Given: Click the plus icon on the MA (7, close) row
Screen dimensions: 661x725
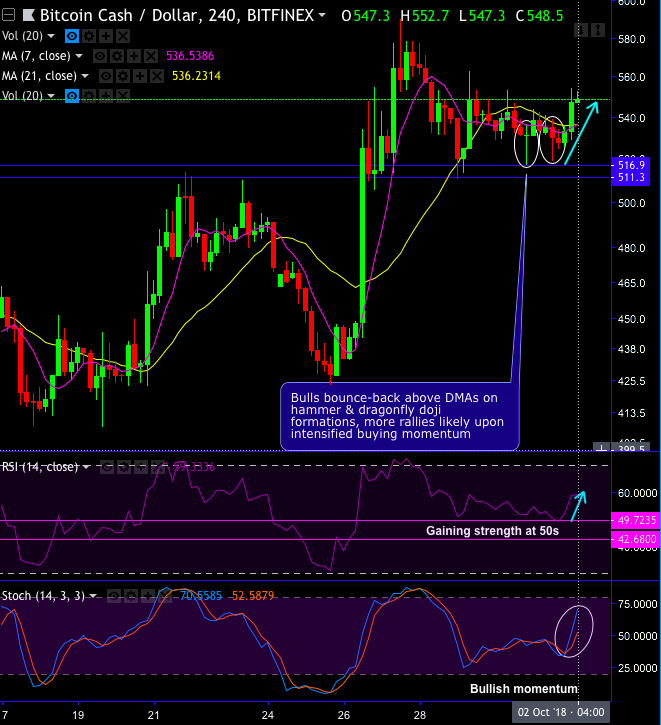Looking at the screenshot, I should tap(134, 56).
